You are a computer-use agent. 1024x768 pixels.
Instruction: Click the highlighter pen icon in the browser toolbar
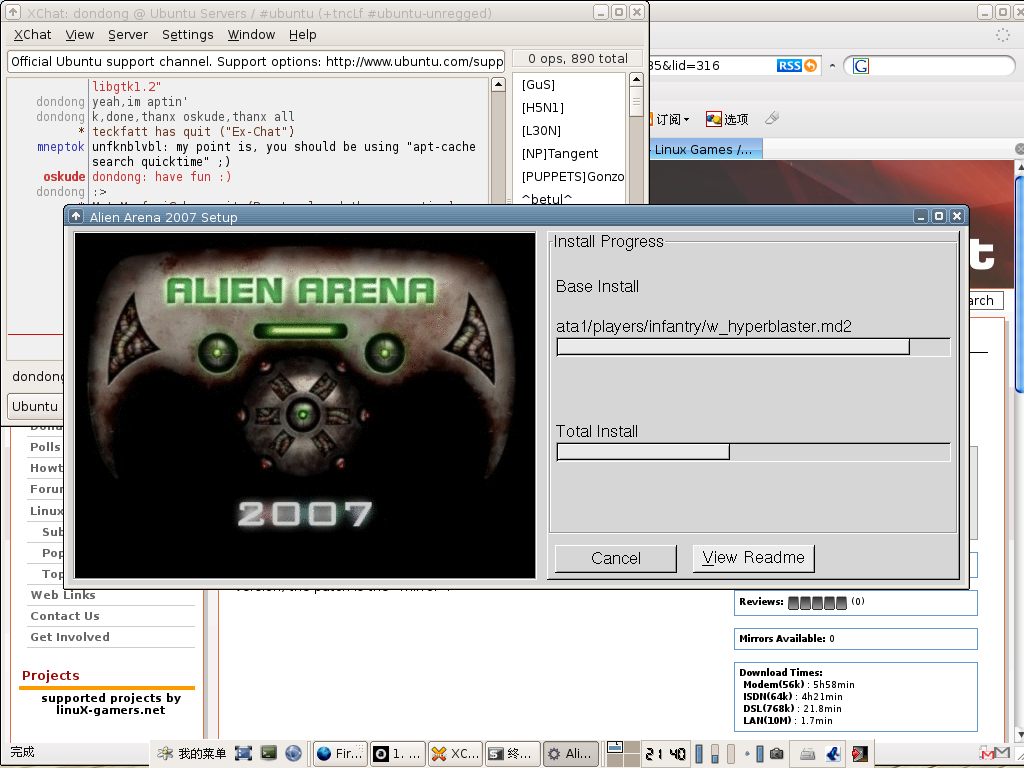pos(772,118)
